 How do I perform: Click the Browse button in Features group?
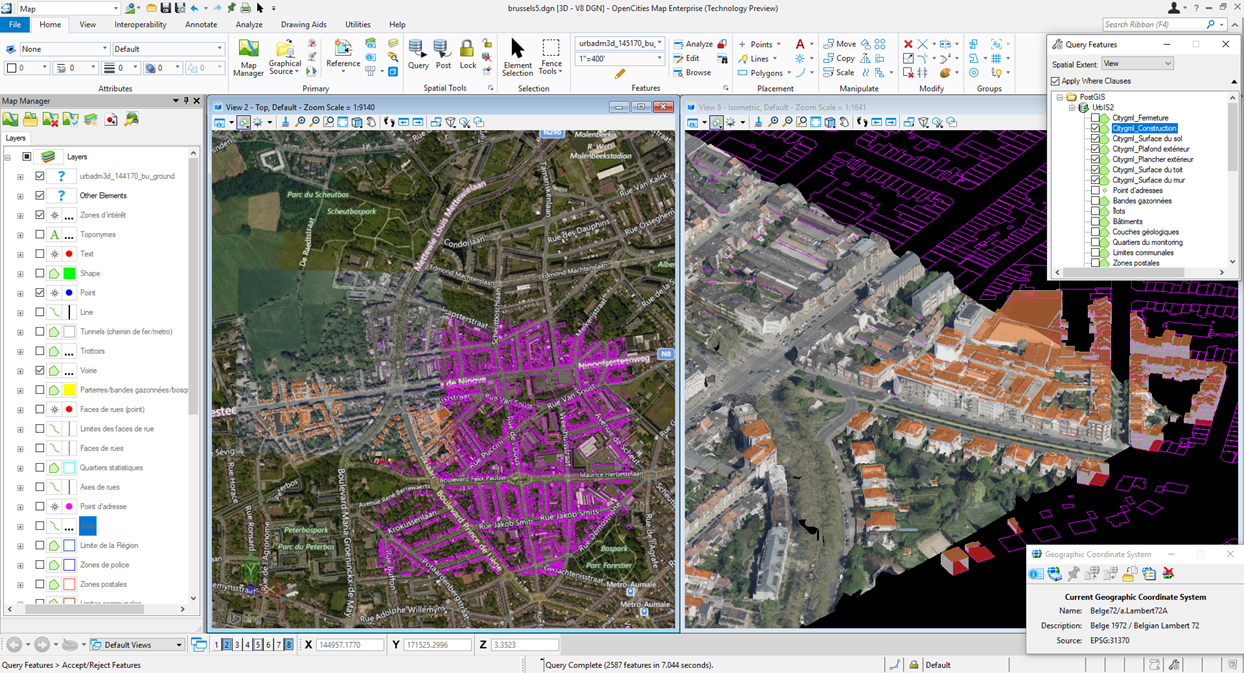click(696, 72)
